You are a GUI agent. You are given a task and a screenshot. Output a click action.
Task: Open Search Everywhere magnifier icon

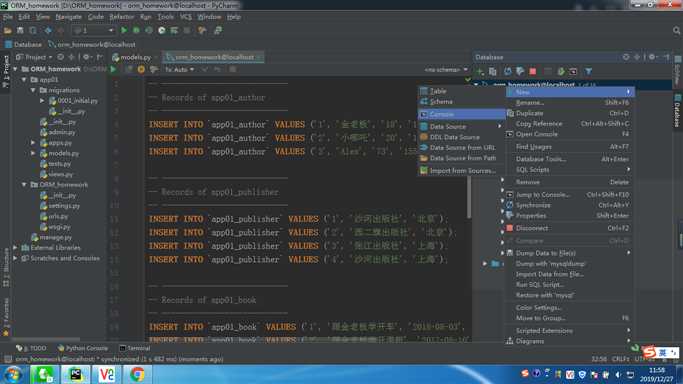[676, 30]
